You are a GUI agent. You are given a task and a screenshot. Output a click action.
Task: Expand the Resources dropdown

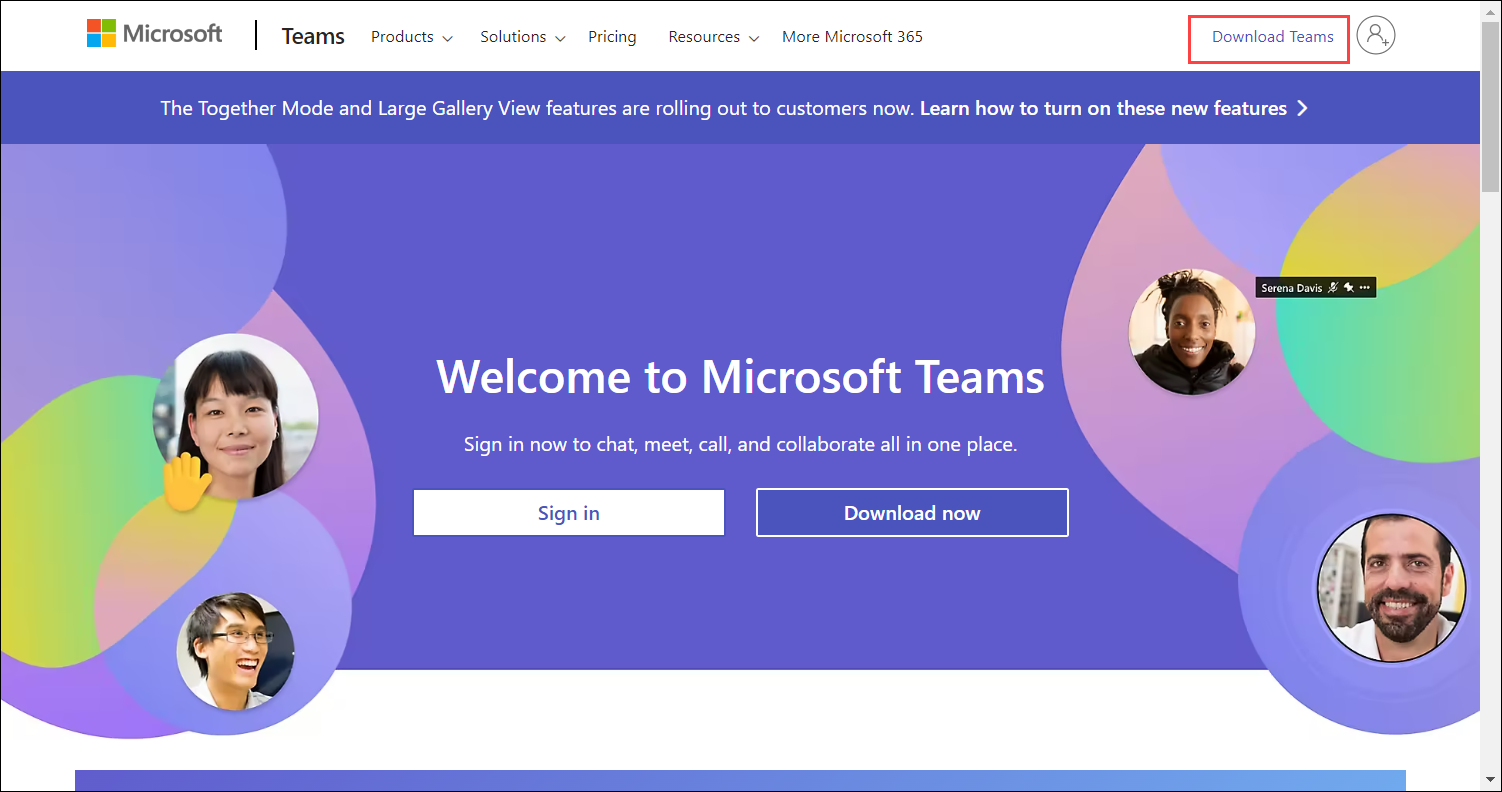[x=713, y=37]
